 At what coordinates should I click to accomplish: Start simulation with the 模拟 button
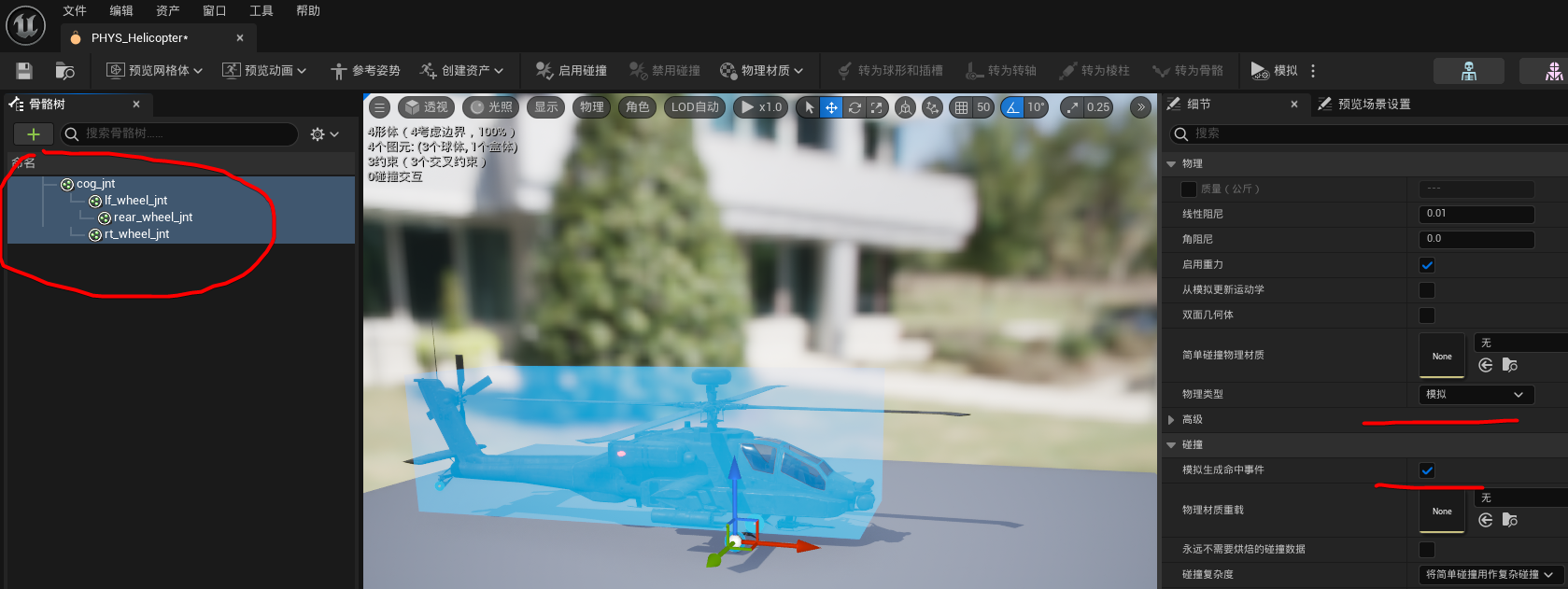coord(1274,71)
